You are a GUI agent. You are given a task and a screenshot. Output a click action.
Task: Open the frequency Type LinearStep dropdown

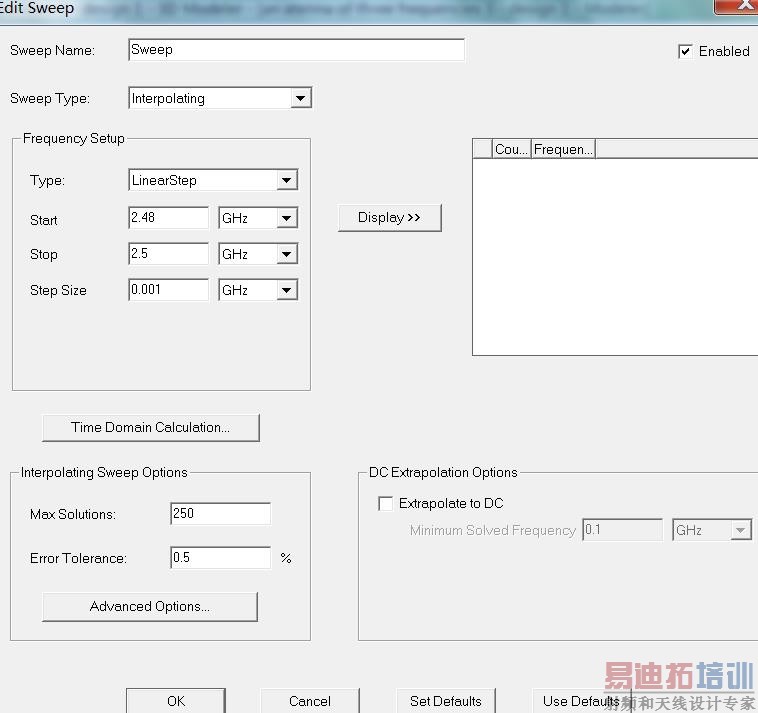[287, 180]
